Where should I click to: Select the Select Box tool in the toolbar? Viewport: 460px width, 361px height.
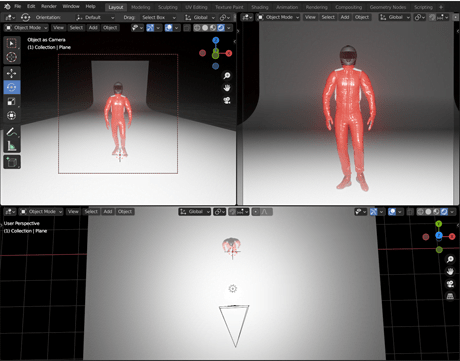(12, 43)
